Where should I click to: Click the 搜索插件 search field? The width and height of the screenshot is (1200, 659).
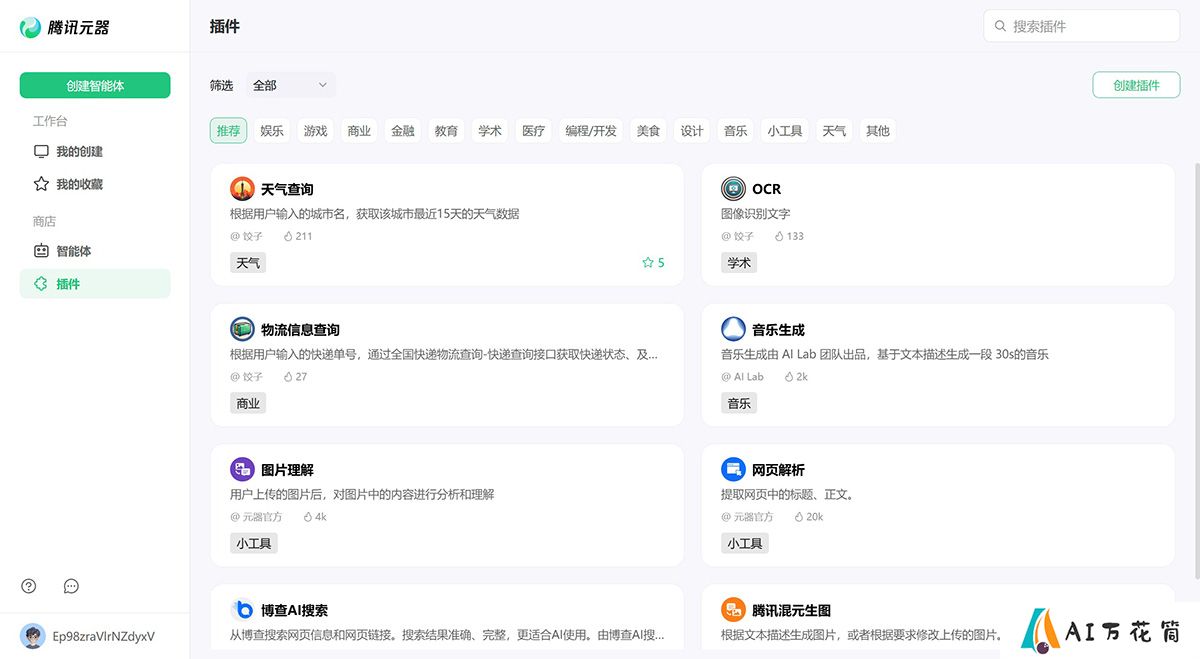[1082, 26]
